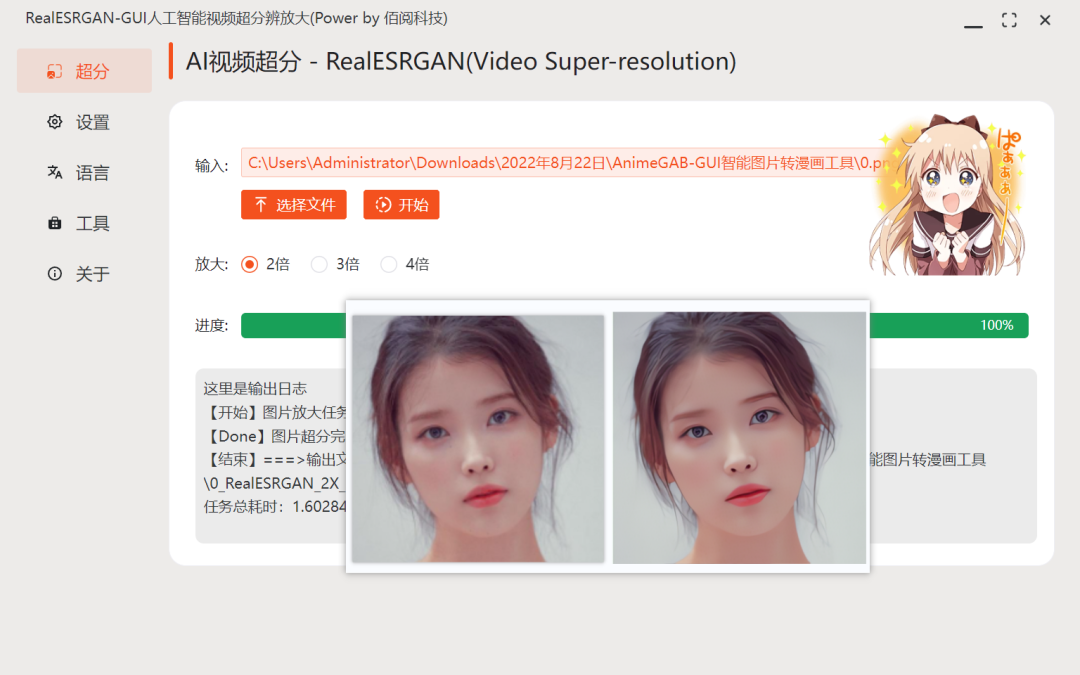The width and height of the screenshot is (1080, 675).
Task: Click the info icon beside 关于
Action: tap(54, 273)
